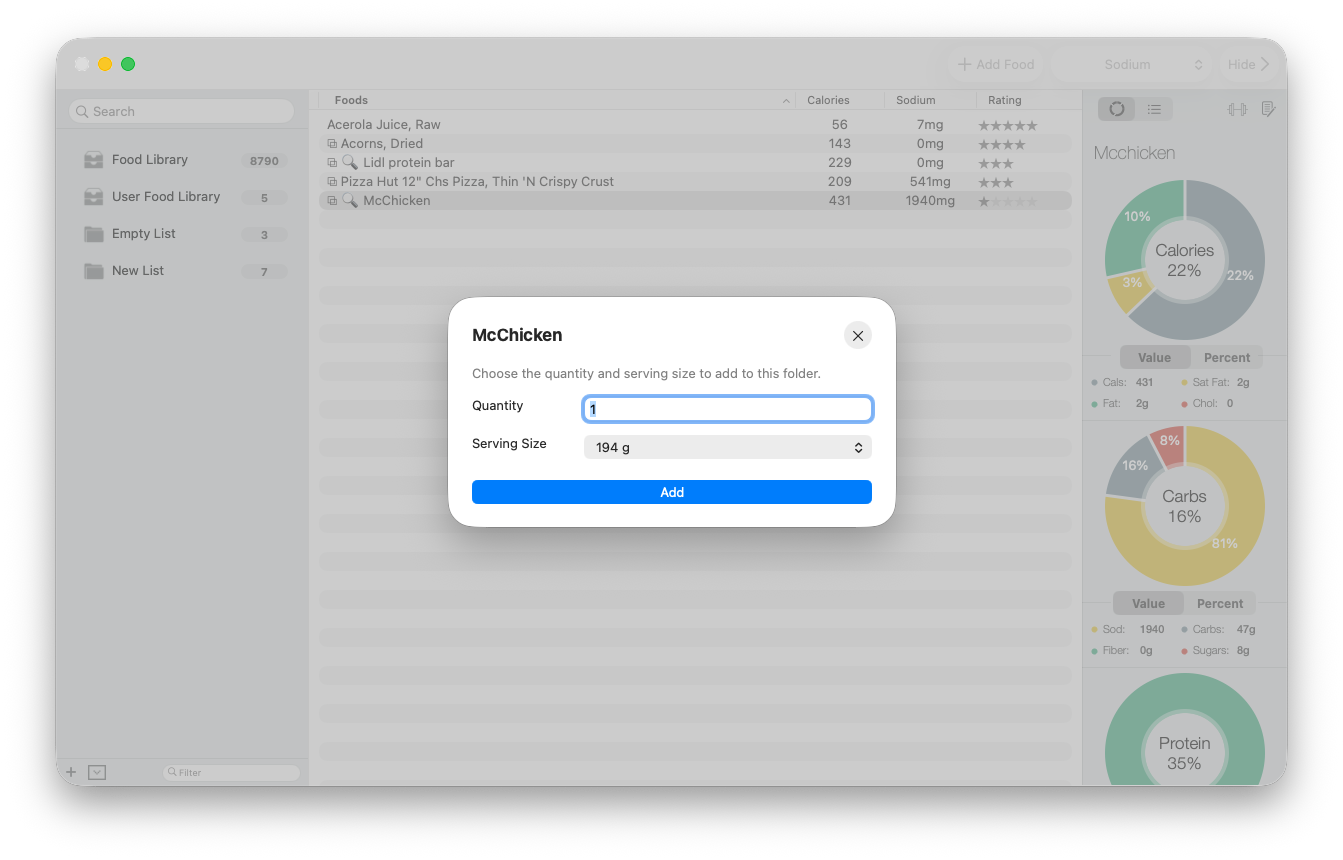Viewport: 1343px width, 860px height.
Task: Click the Empty List folder icon
Action: coord(94,234)
